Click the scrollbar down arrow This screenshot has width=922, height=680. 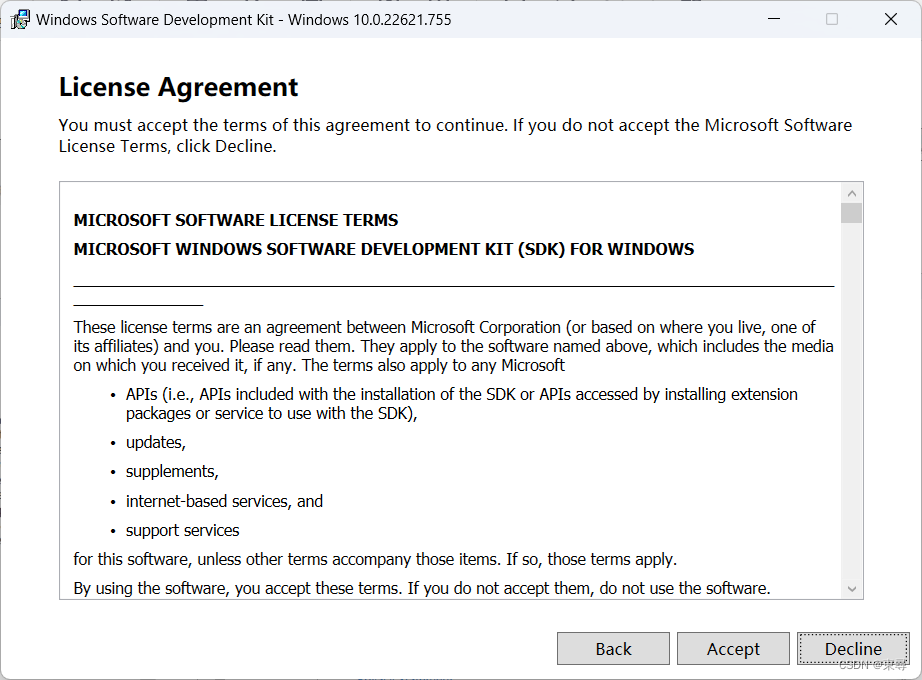[x=852, y=589]
